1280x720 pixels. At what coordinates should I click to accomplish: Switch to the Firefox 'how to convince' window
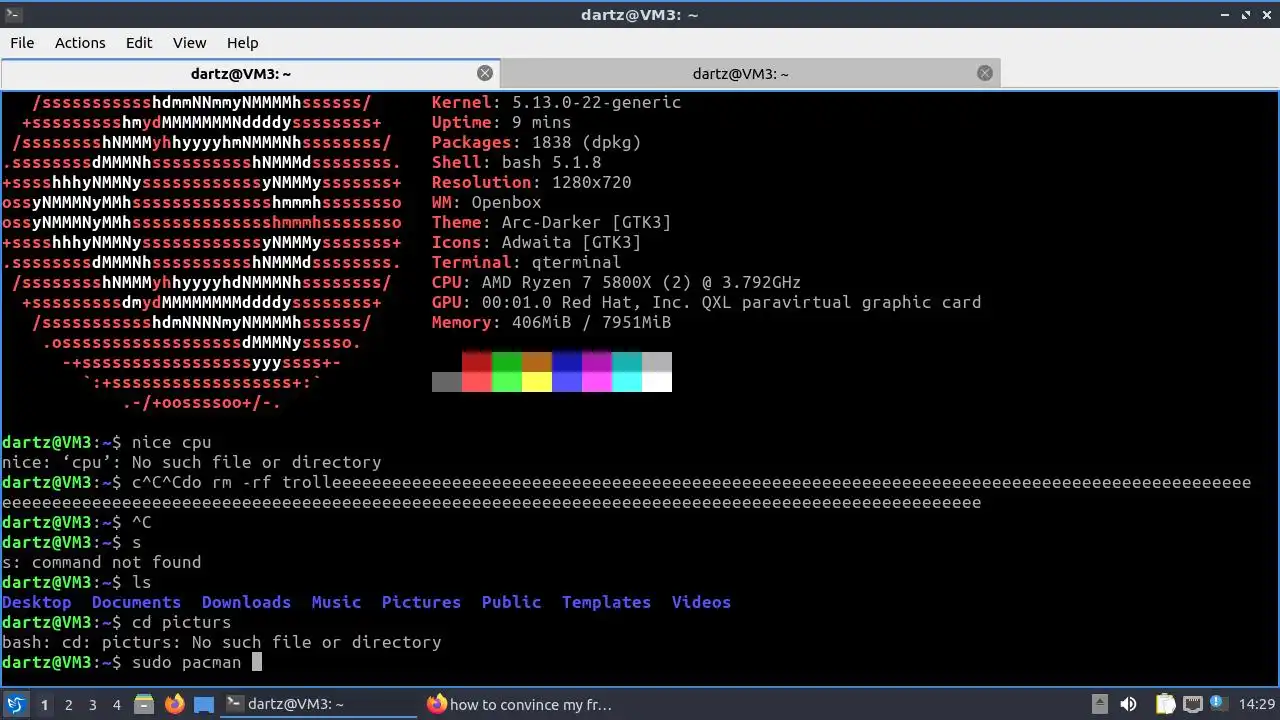(x=519, y=704)
